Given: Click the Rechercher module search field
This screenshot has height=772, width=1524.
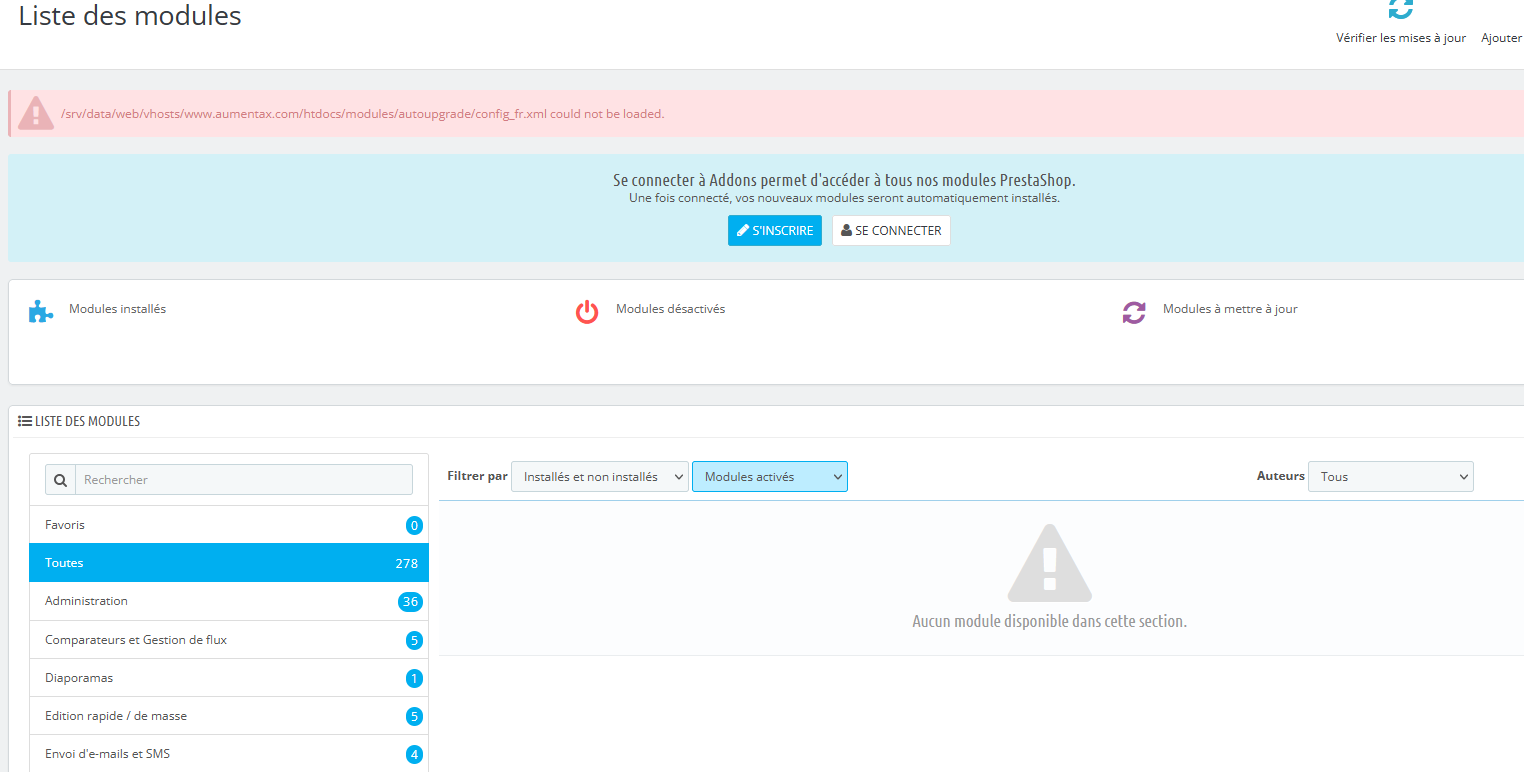Looking at the screenshot, I should (x=243, y=480).
